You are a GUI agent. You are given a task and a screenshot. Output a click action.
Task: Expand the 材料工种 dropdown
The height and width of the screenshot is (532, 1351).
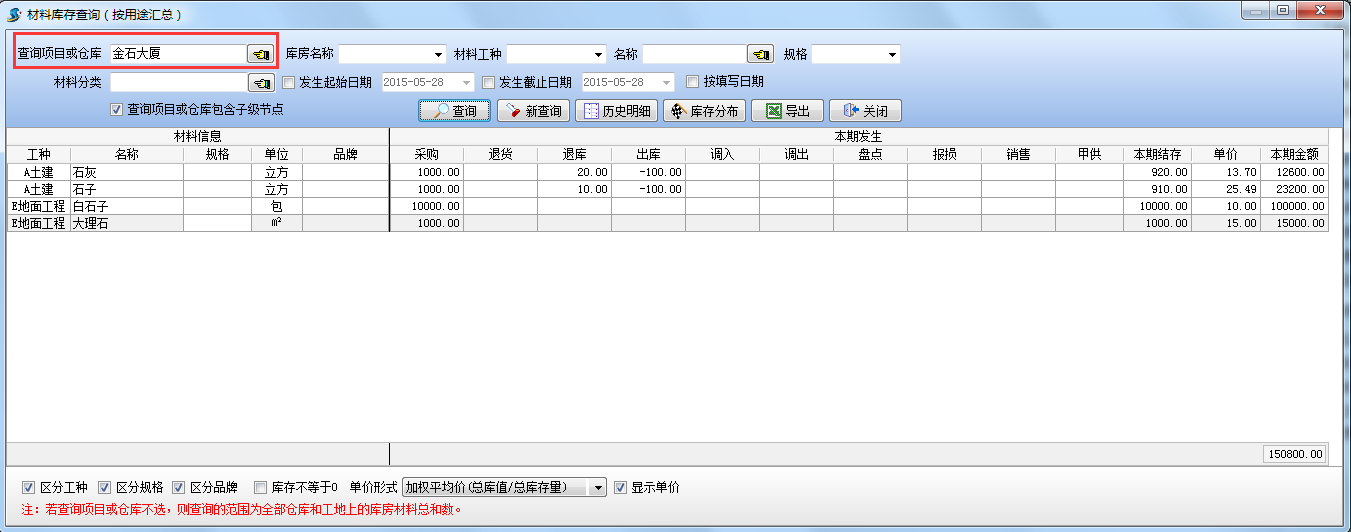tap(598, 54)
